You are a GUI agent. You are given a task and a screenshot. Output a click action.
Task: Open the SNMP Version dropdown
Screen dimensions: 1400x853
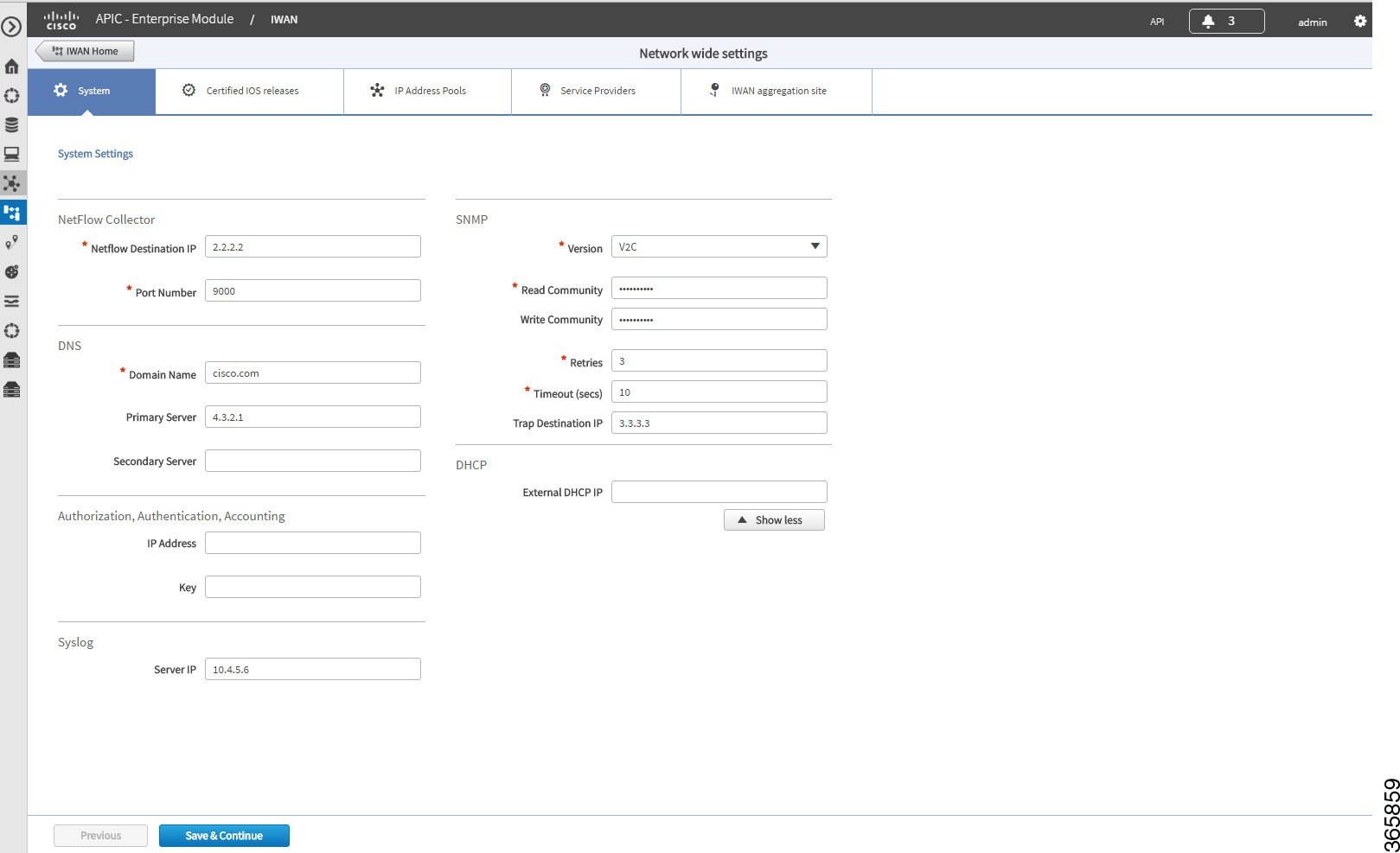719,246
